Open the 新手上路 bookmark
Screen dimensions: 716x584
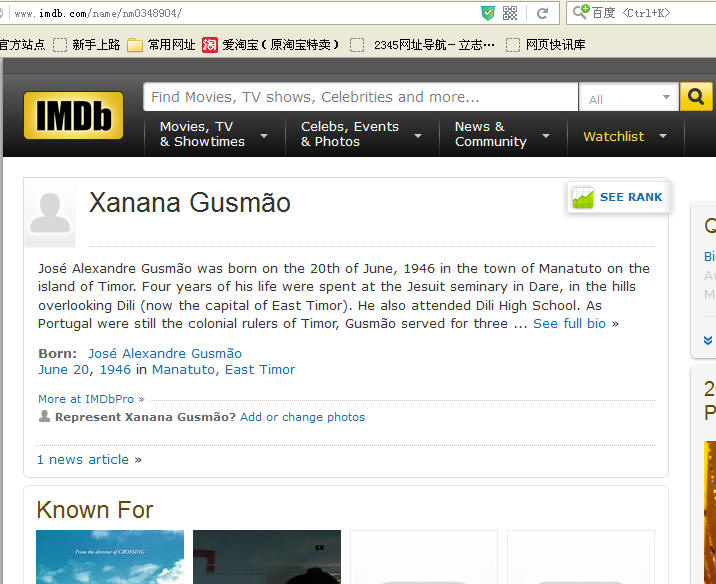(x=86, y=45)
